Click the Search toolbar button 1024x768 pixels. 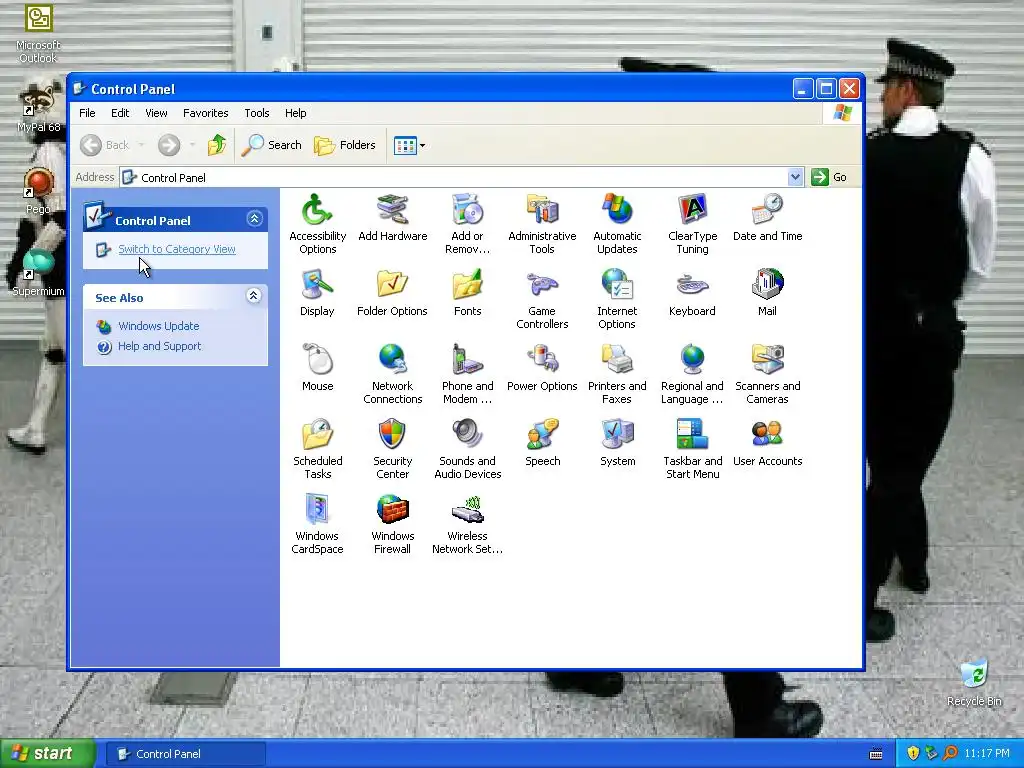(x=272, y=145)
